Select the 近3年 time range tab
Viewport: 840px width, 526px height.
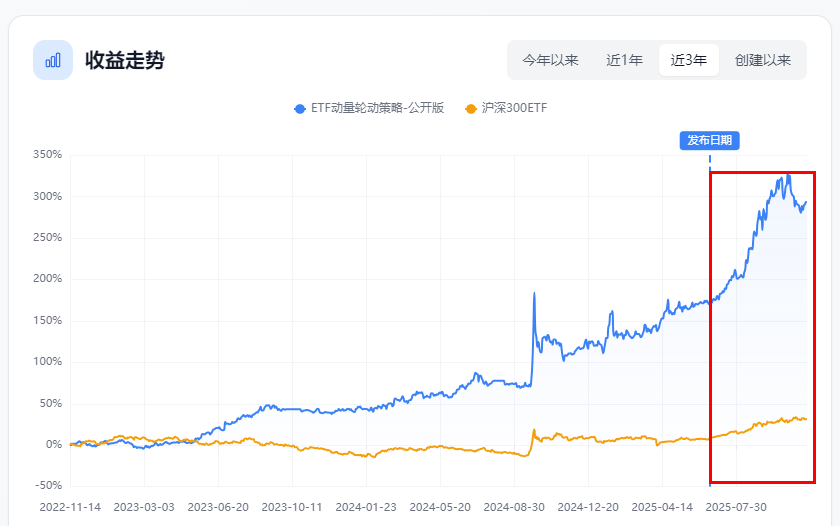688,60
